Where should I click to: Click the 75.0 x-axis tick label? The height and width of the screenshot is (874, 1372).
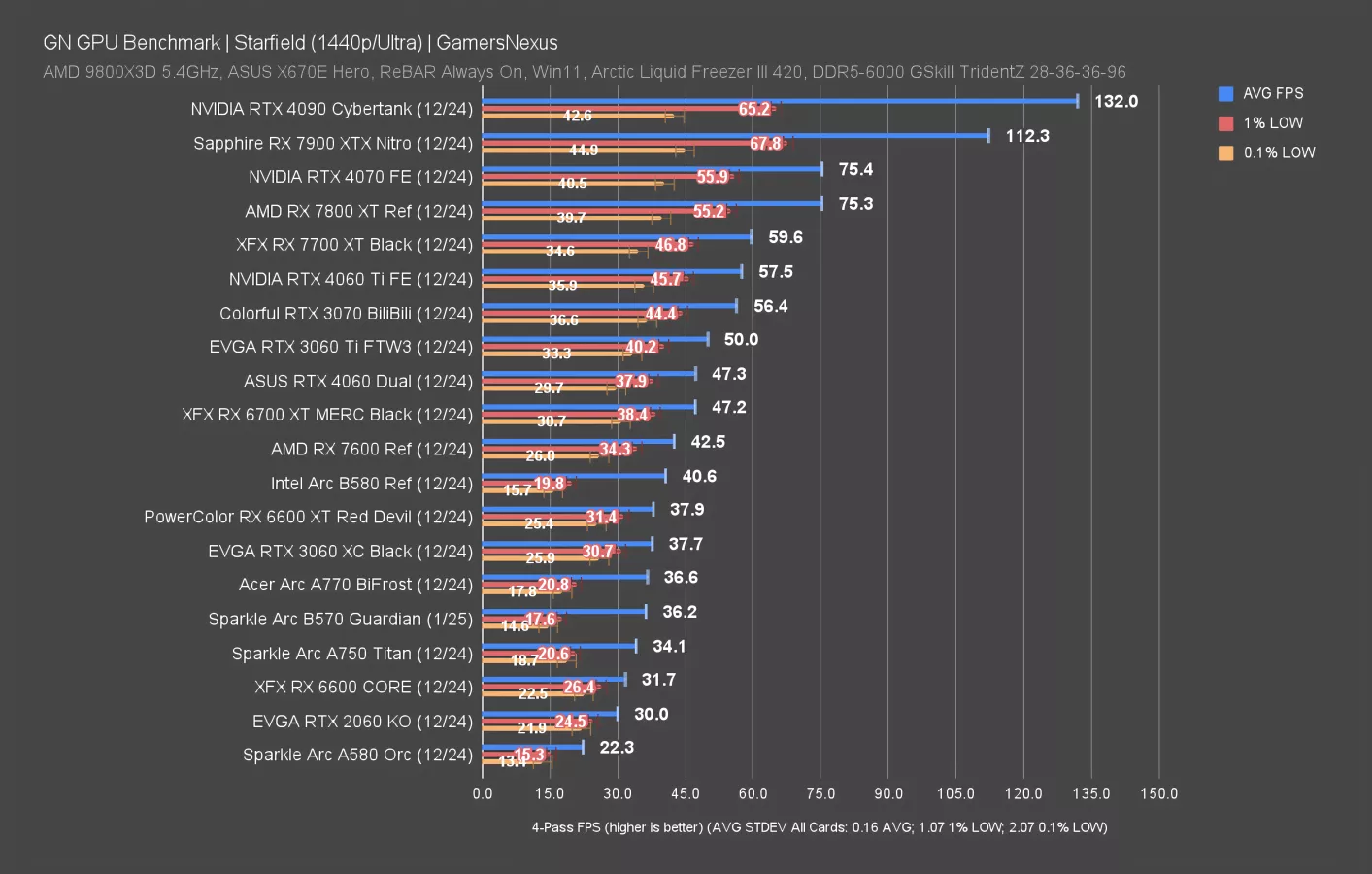pyautogui.click(x=820, y=793)
